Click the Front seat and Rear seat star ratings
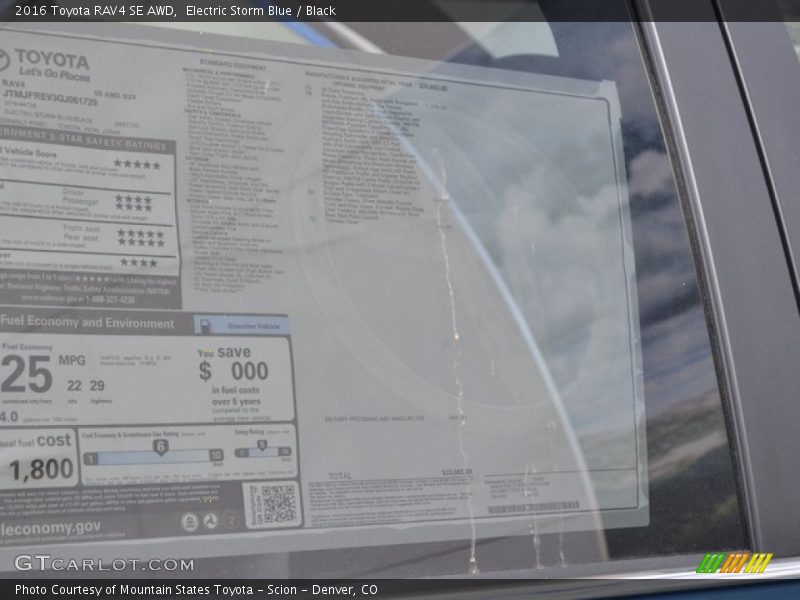800x600 pixels. point(141,238)
